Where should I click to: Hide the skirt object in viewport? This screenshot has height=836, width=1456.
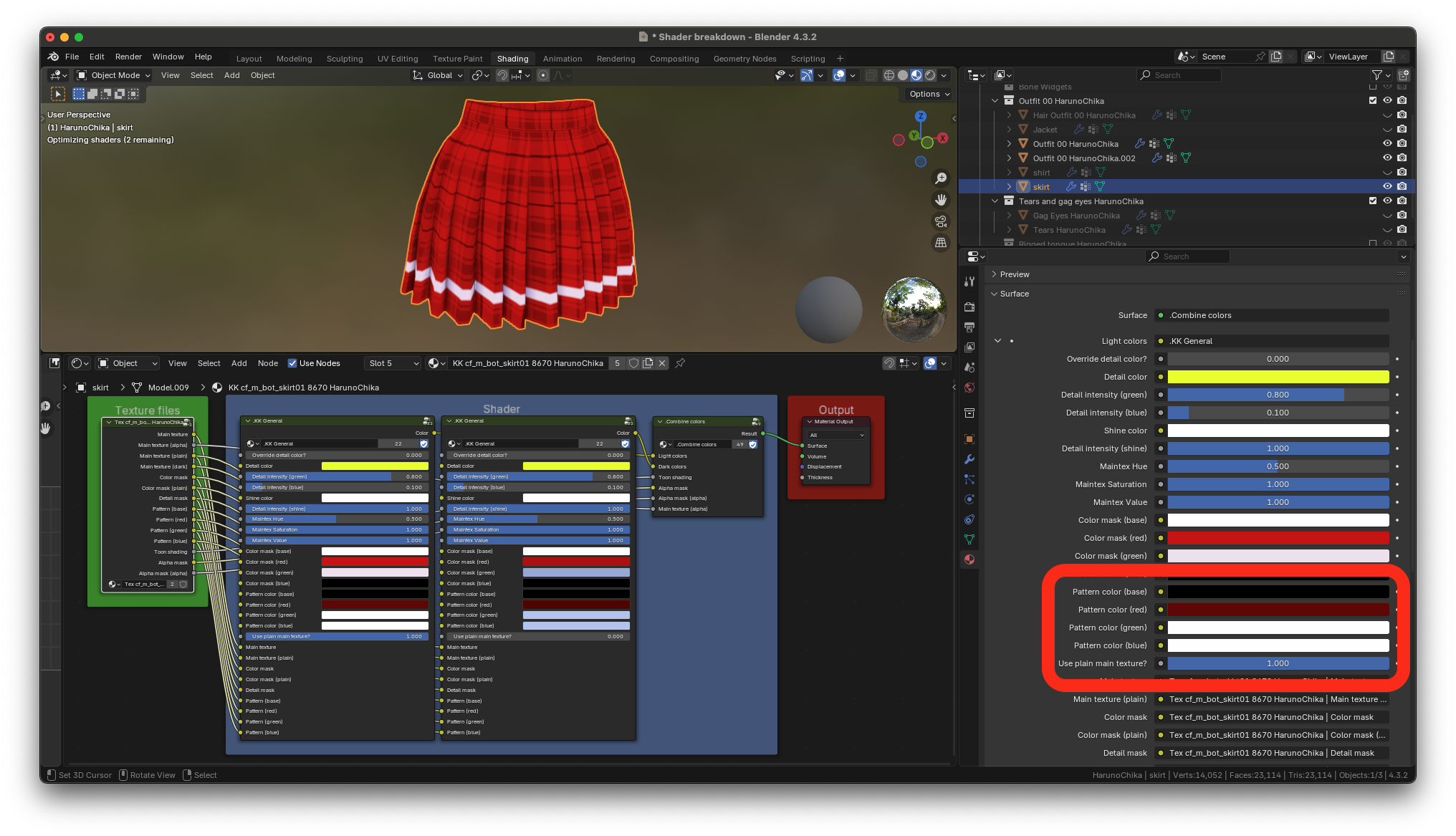[x=1387, y=186]
